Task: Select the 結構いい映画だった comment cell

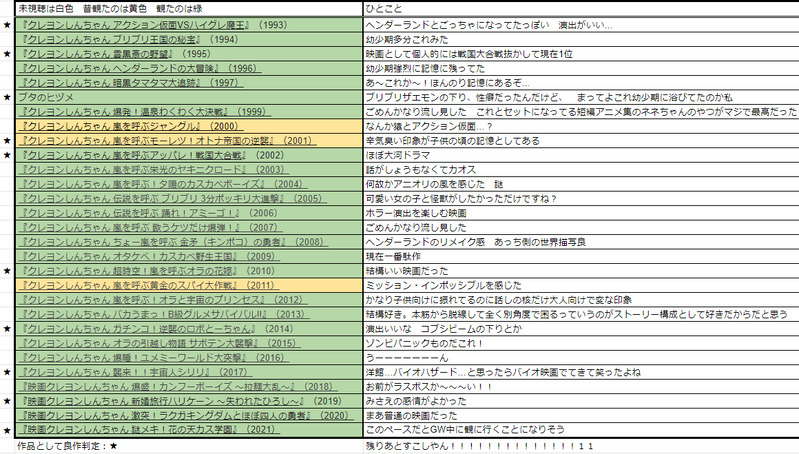Action: pos(581,271)
